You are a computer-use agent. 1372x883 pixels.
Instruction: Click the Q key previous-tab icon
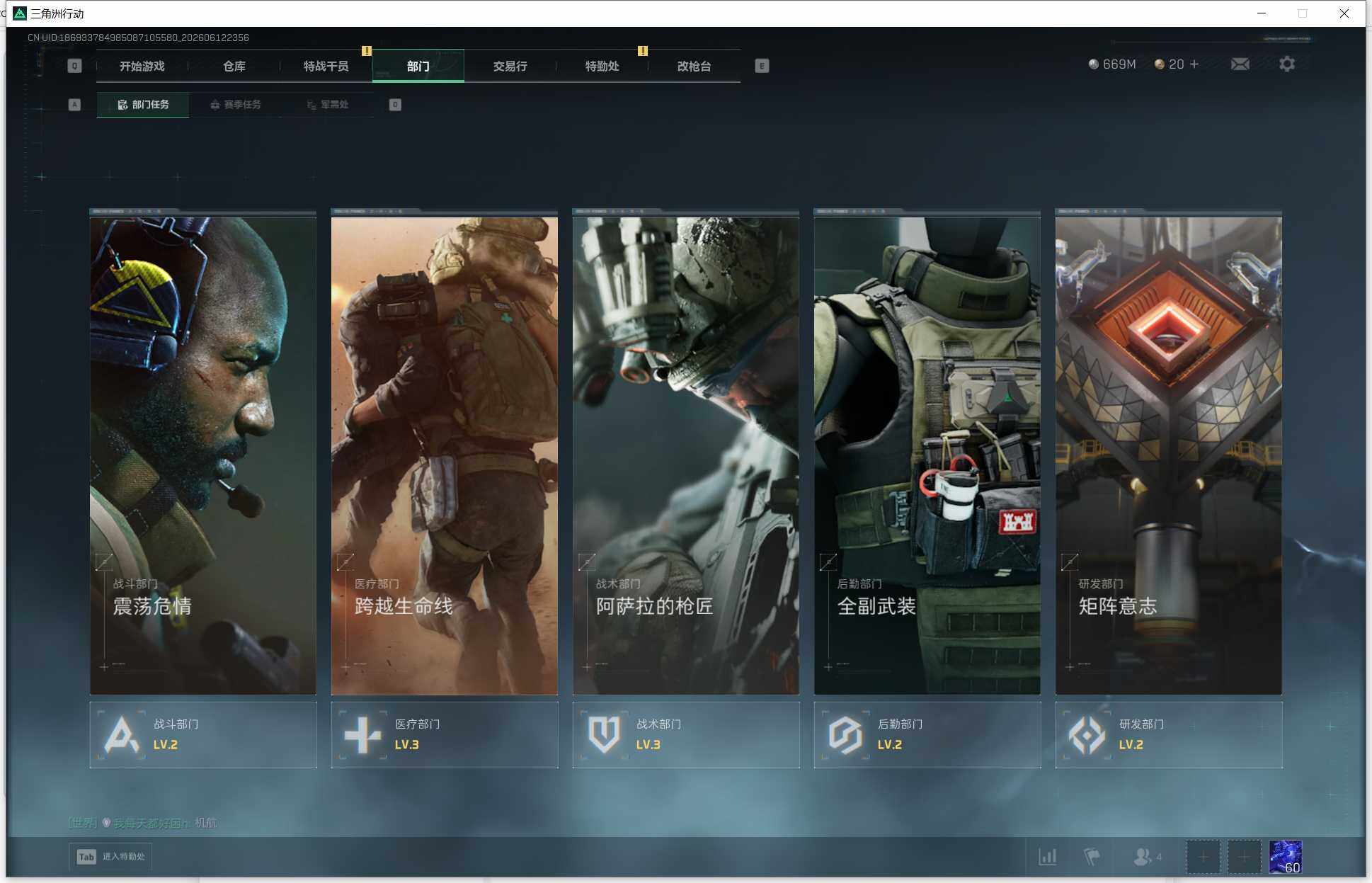tap(74, 66)
